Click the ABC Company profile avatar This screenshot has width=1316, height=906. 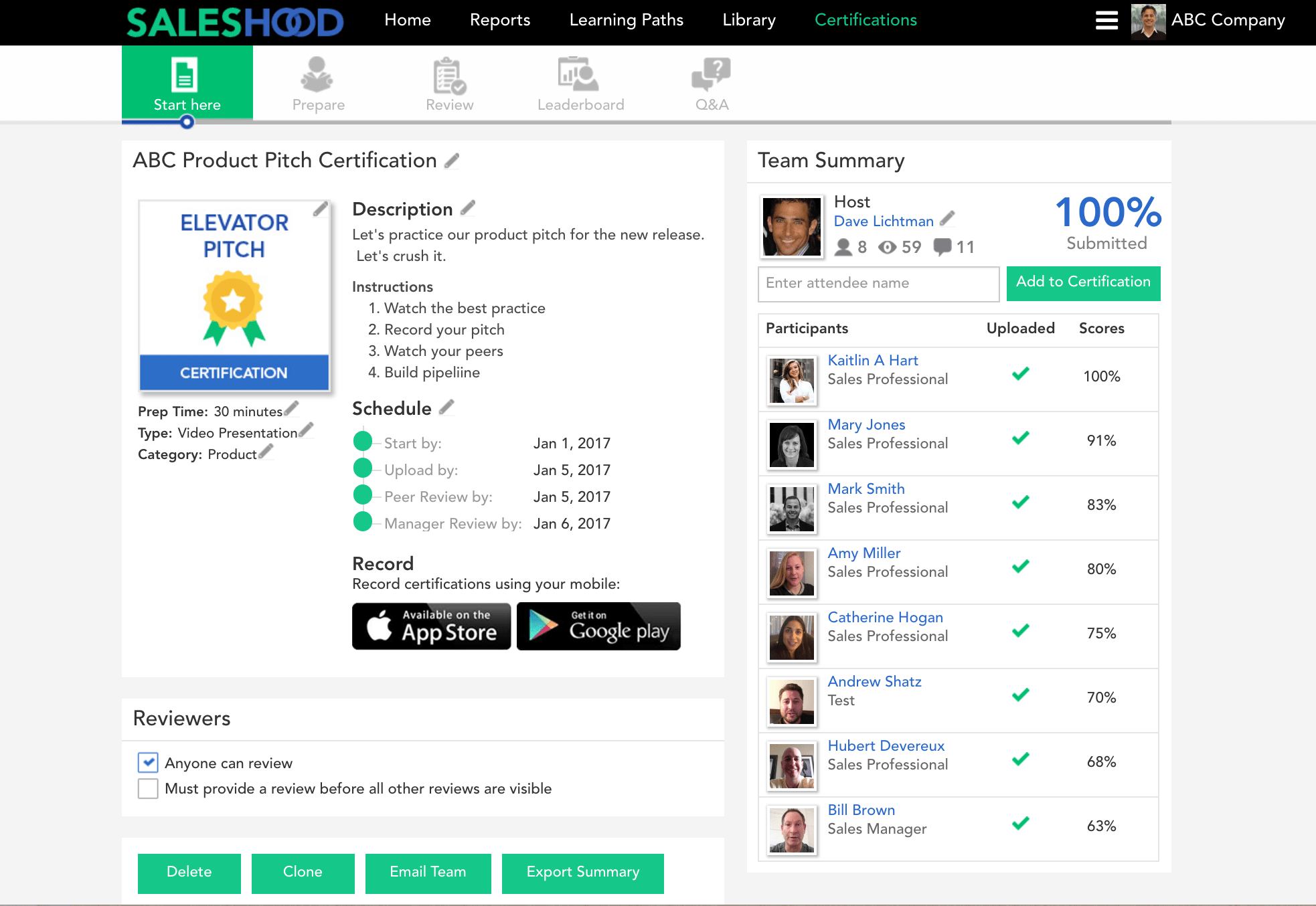[x=1148, y=21]
